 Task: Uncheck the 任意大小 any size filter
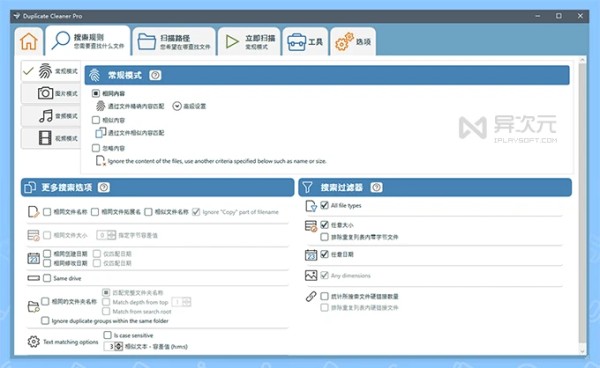coord(324,225)
